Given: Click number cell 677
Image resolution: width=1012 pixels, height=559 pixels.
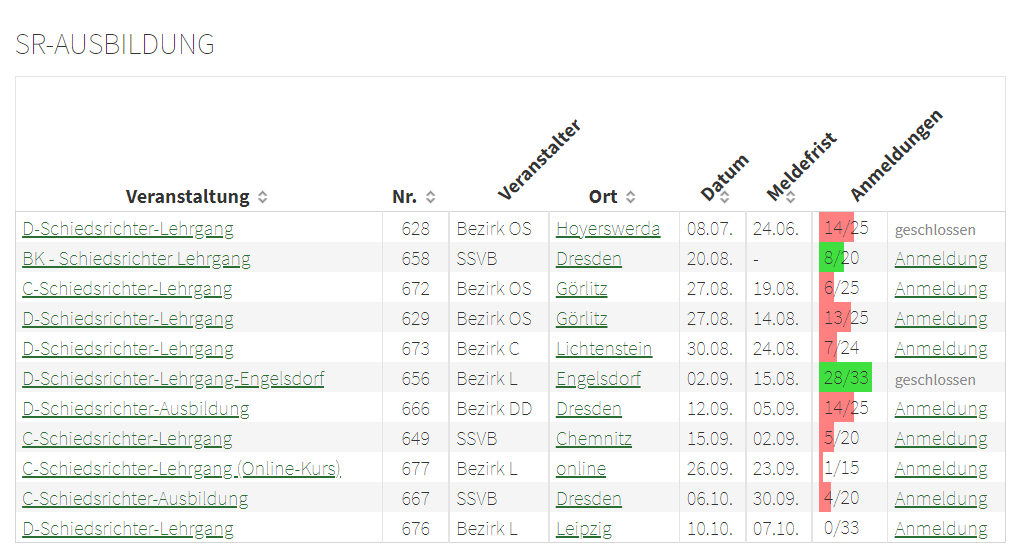Looking at the screenshot, I should pyautogui.click(x=415, y=469).
